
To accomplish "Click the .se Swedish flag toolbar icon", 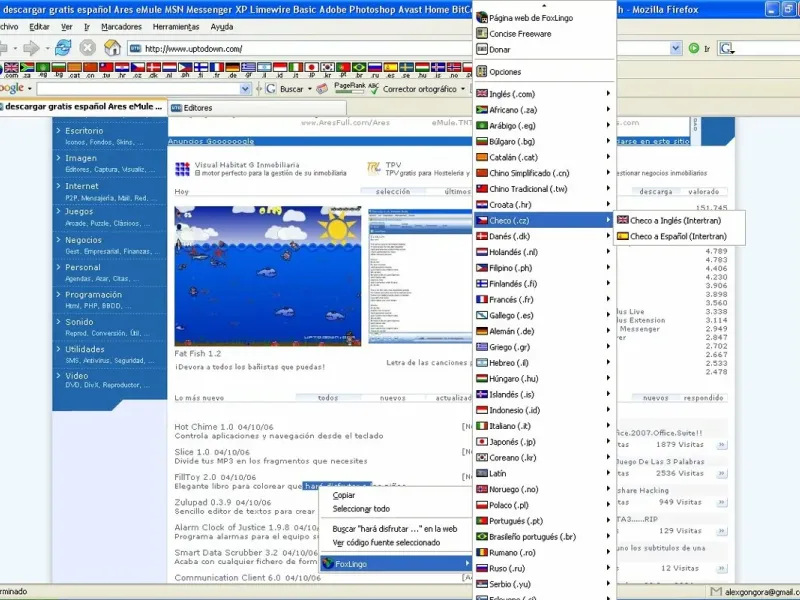I will 407,68.
